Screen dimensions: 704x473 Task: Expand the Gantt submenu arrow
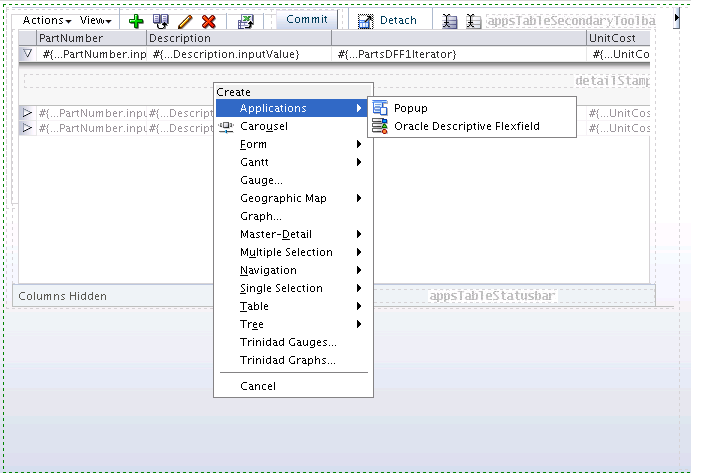(x=359, y=162)
